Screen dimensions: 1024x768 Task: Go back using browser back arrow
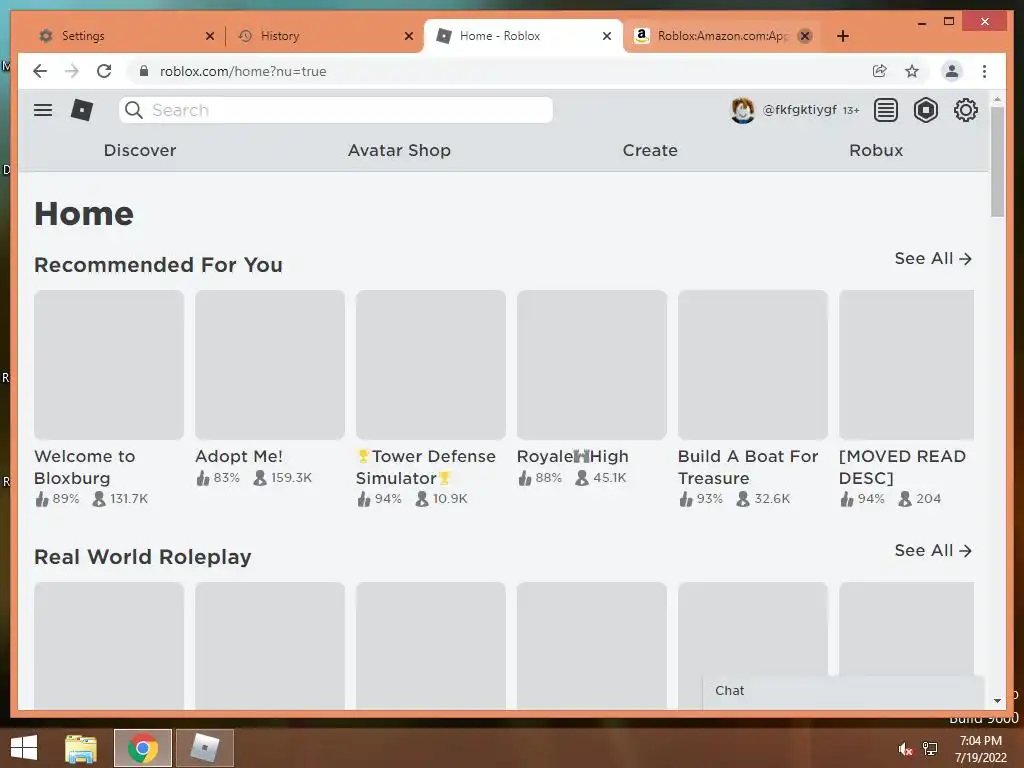(x=40, y=71)
